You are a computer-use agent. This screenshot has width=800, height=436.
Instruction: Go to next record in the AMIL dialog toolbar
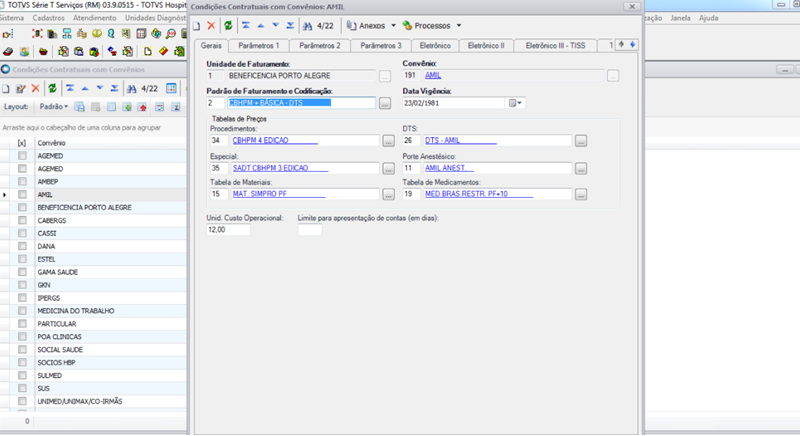tap(276, 25)
